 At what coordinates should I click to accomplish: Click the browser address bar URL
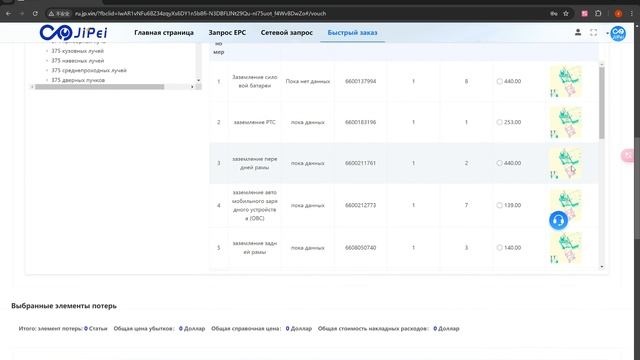click(200, 13)
